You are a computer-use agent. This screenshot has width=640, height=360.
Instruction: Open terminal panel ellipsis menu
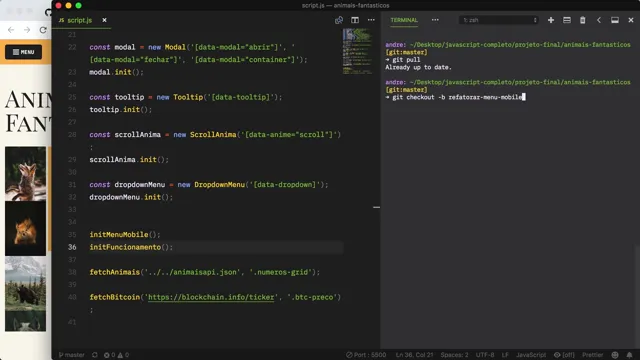435,20
